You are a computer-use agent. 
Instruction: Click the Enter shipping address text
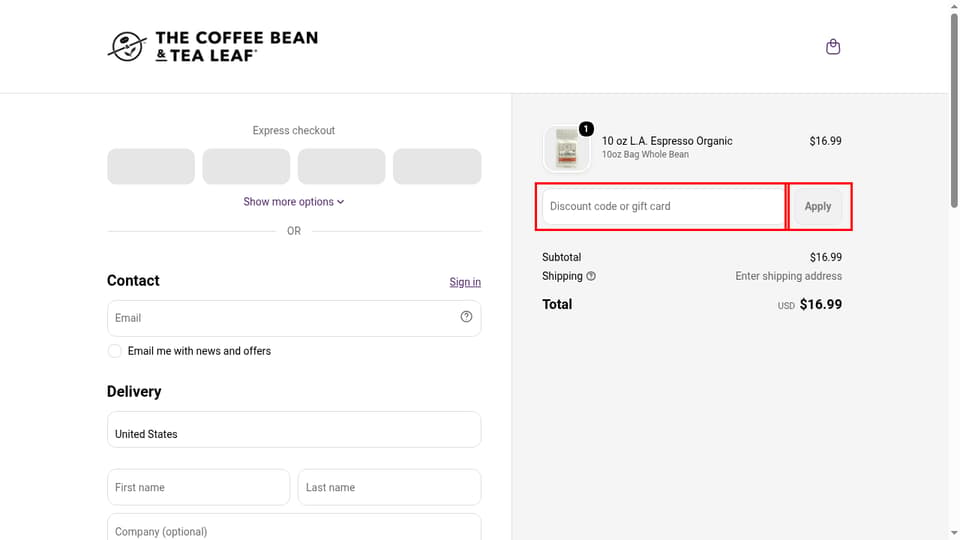point(789,276)
